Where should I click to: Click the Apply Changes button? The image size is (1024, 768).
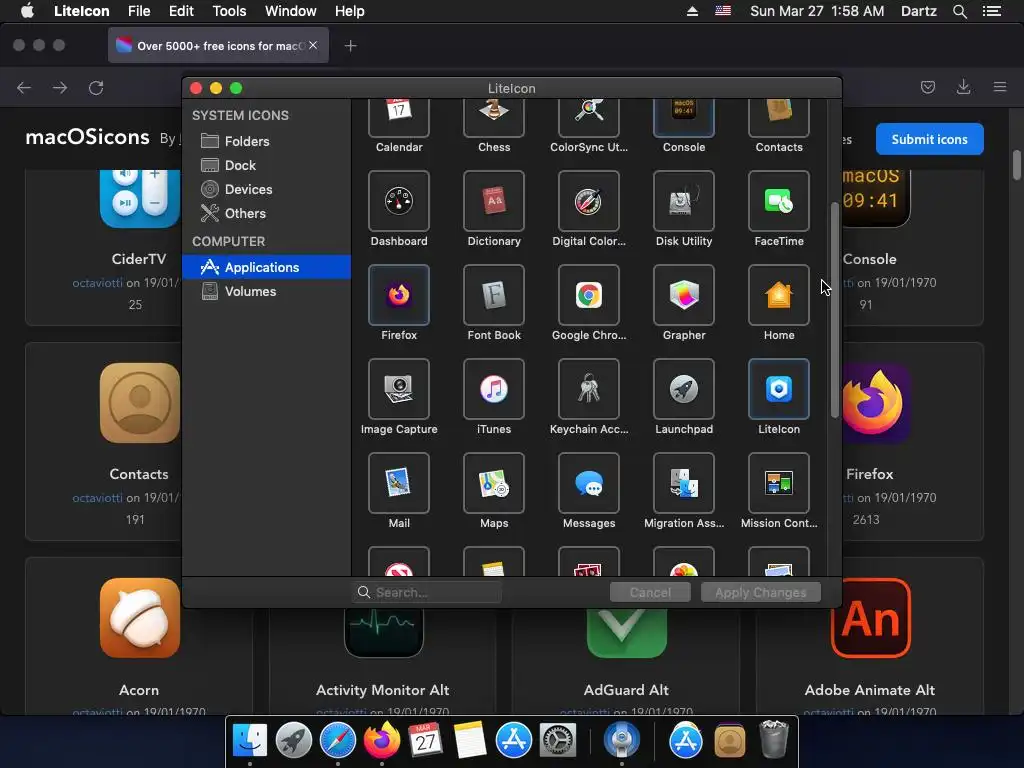click(x=760, y=592)
